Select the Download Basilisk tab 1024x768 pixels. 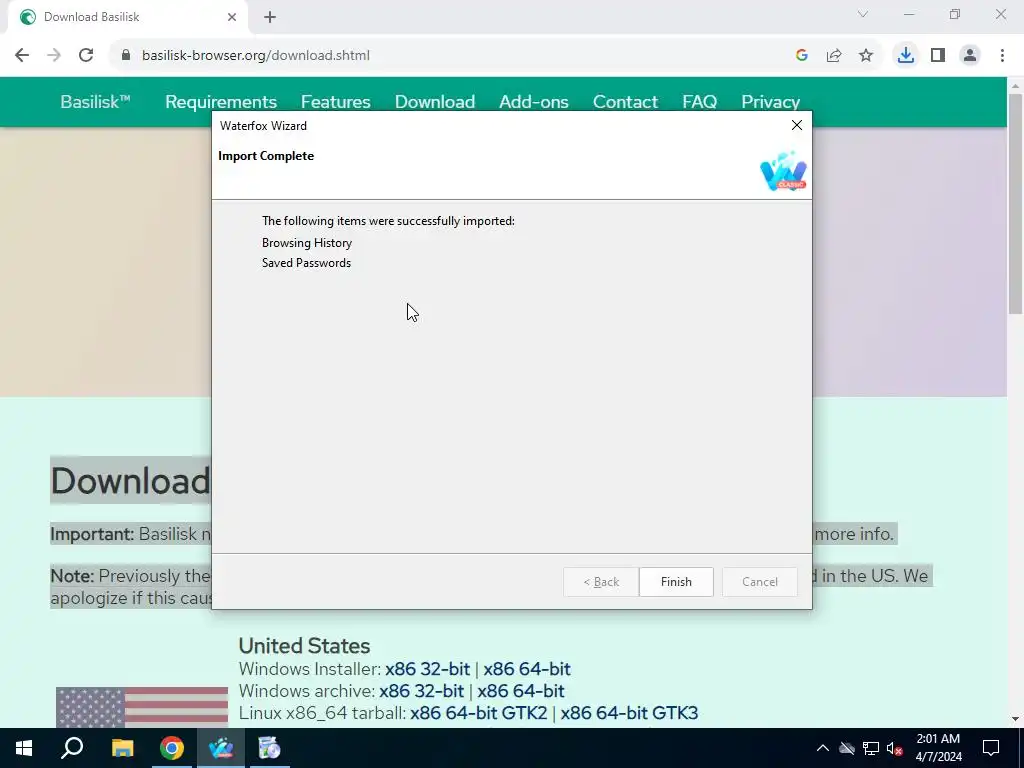pyautogui.click(x=127, y=17)
